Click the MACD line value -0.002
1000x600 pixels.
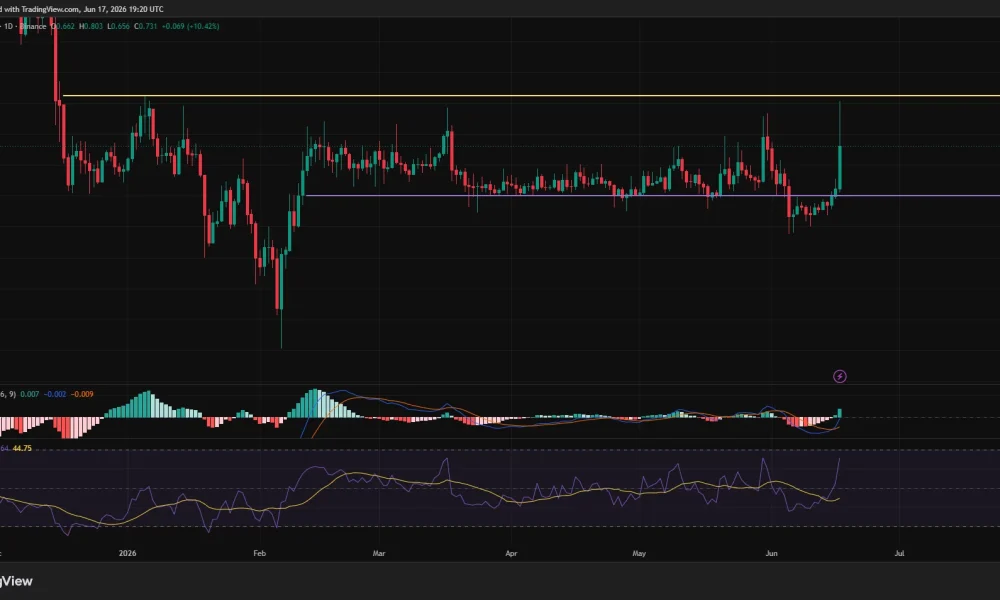55,394
